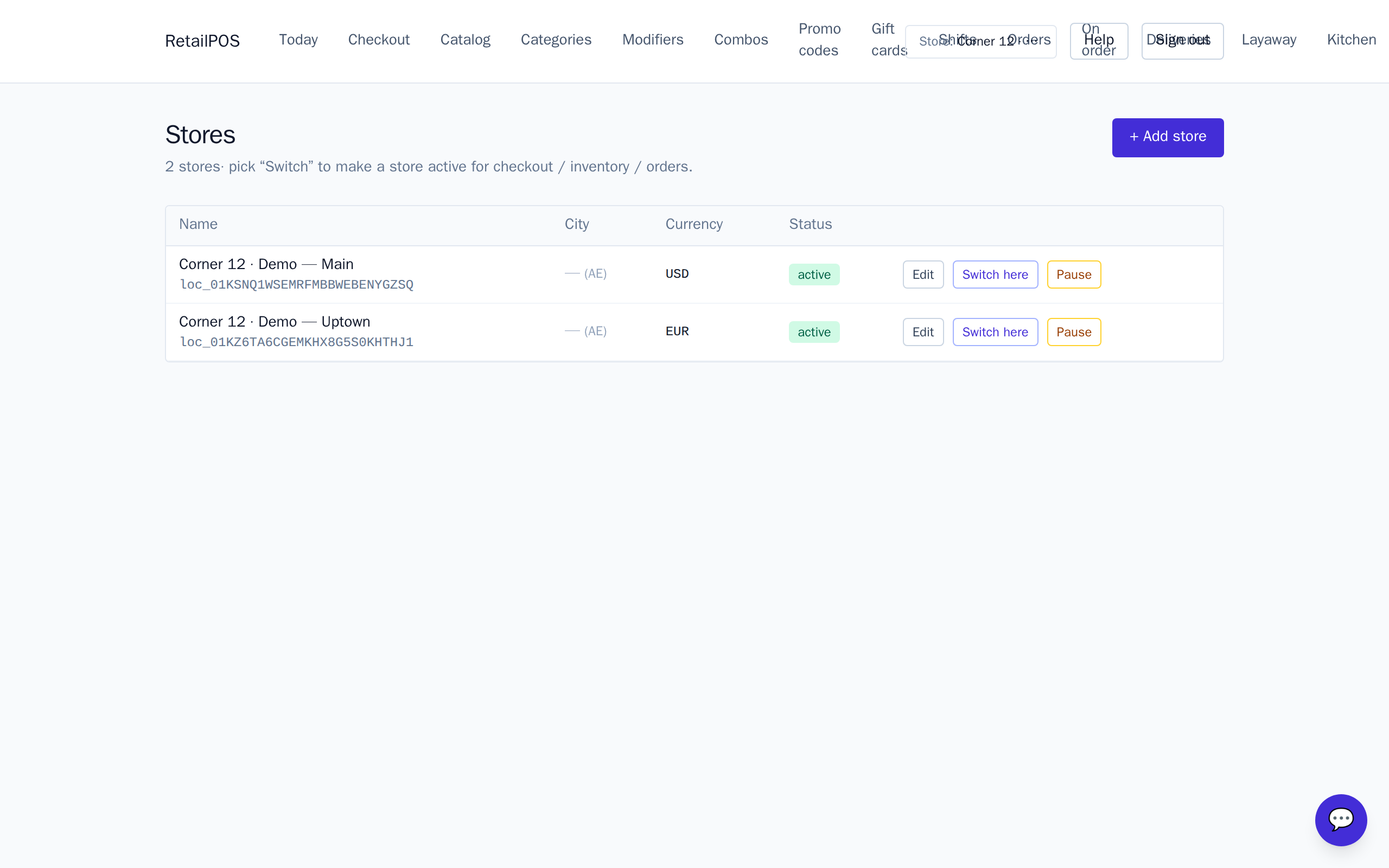Click the Sign out button

[x=1182, y=41]
